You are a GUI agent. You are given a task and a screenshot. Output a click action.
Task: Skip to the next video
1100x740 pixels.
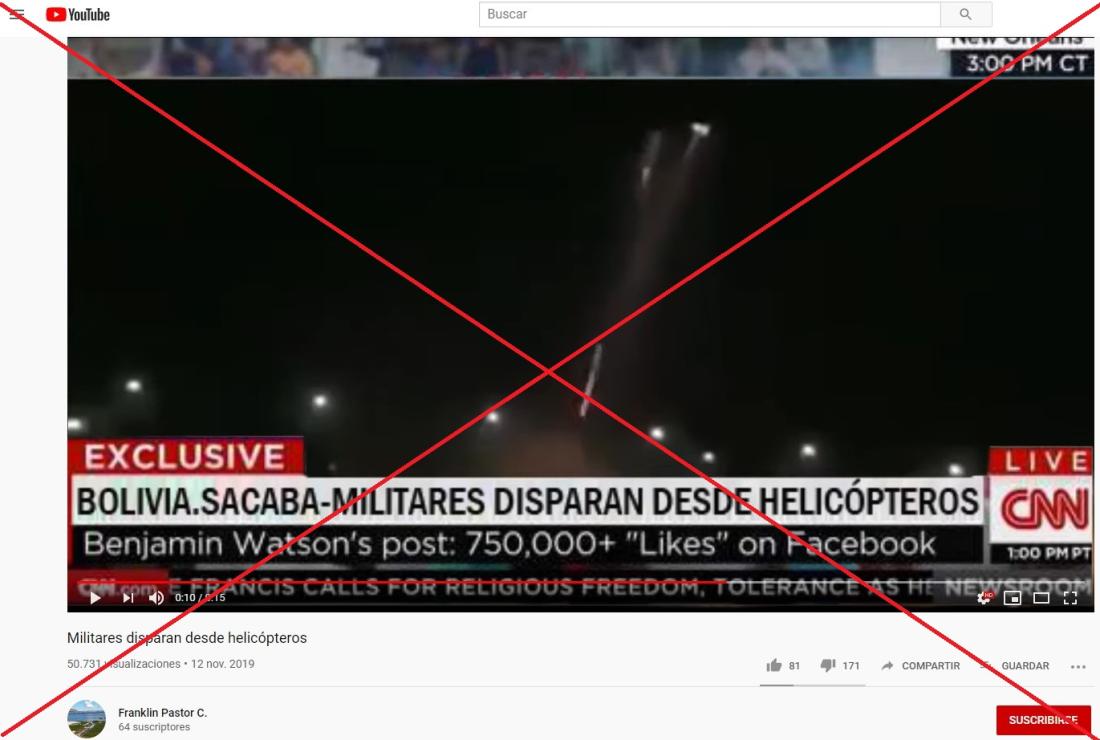click(128, 598)
